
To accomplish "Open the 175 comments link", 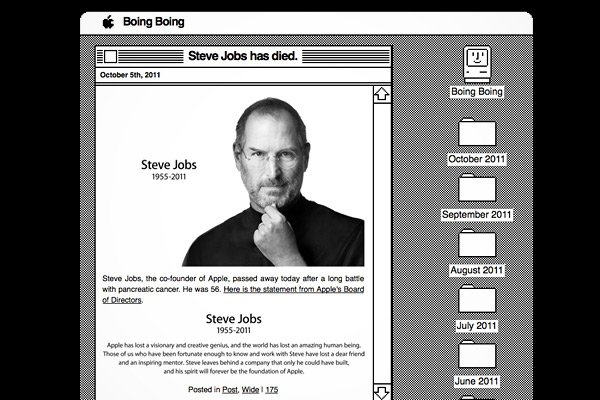I will (x=272, y=390).
